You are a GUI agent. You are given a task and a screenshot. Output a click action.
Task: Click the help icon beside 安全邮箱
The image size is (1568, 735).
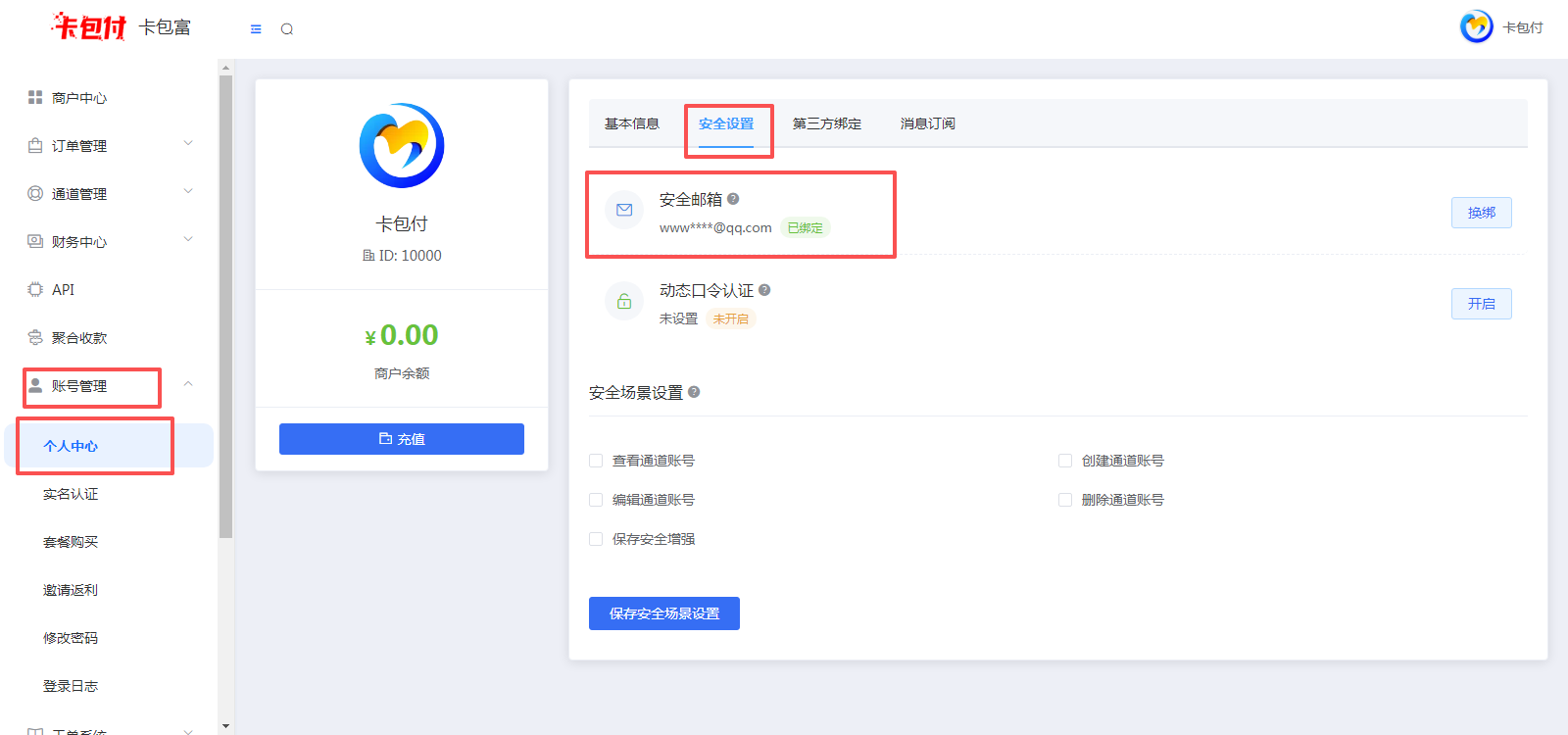(x=733, y=199)
